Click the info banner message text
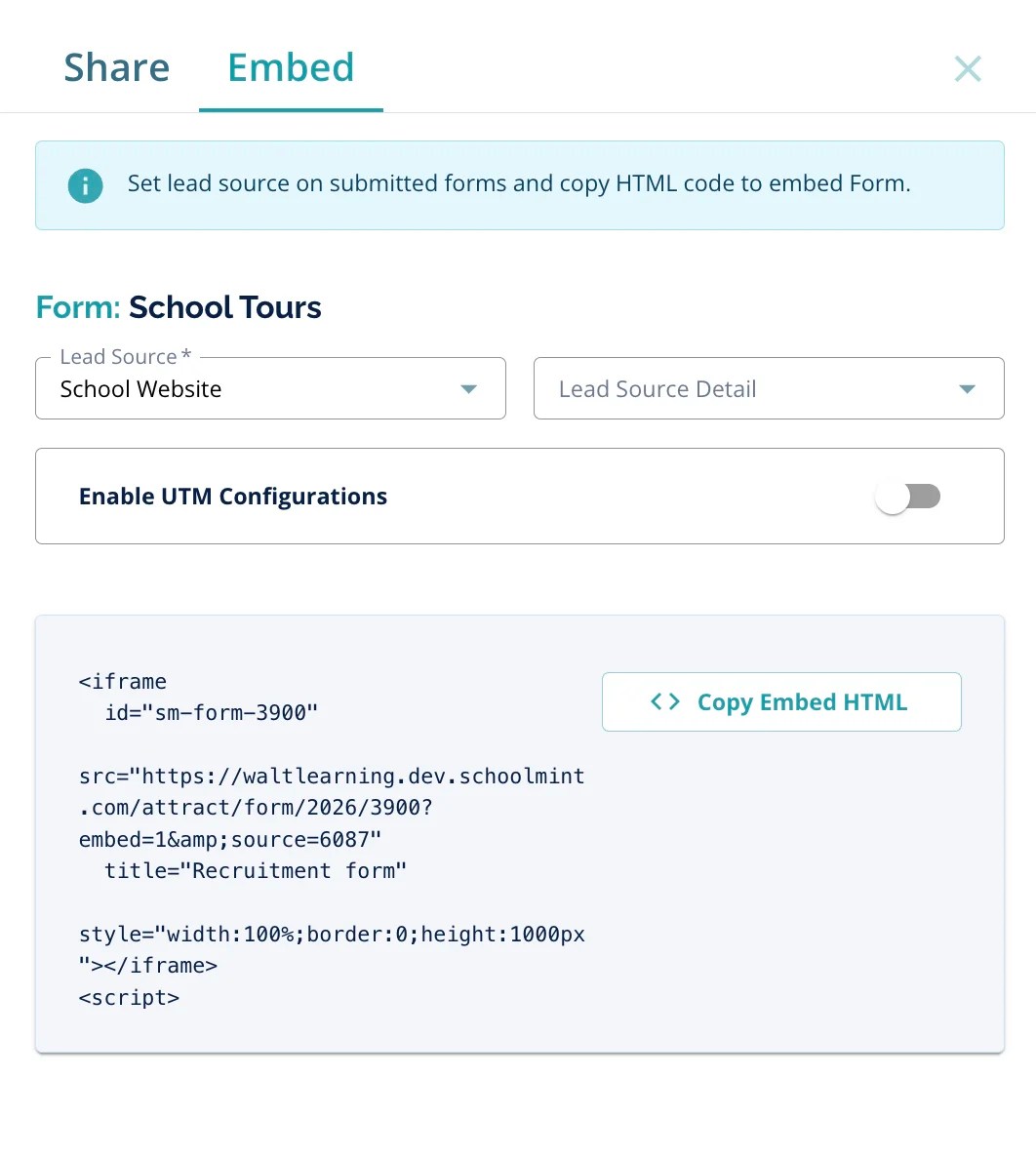This screenshot has height=1157, width=1036. 519,183
